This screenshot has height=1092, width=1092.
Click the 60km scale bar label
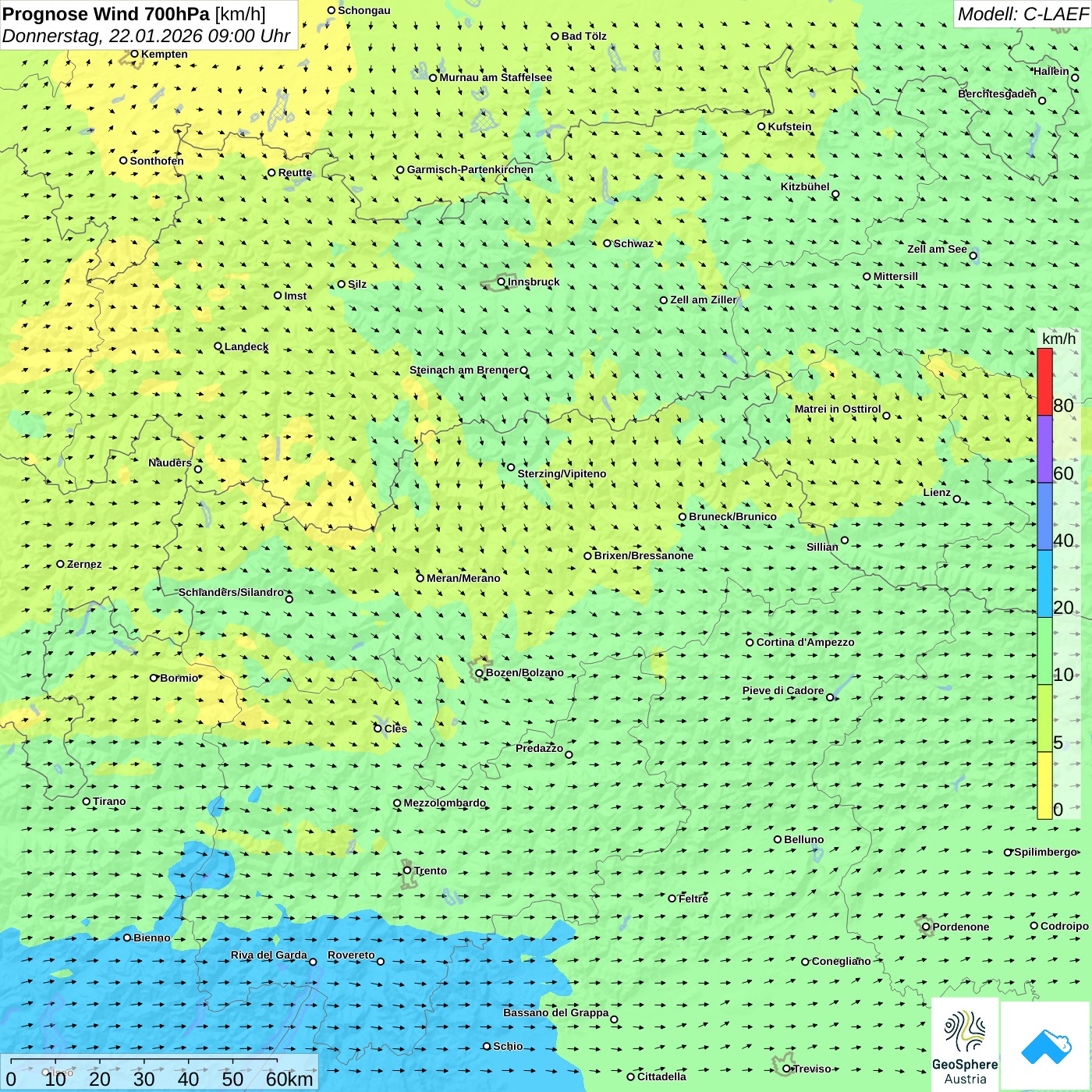pyautogui.click(x=289, y=1079)
